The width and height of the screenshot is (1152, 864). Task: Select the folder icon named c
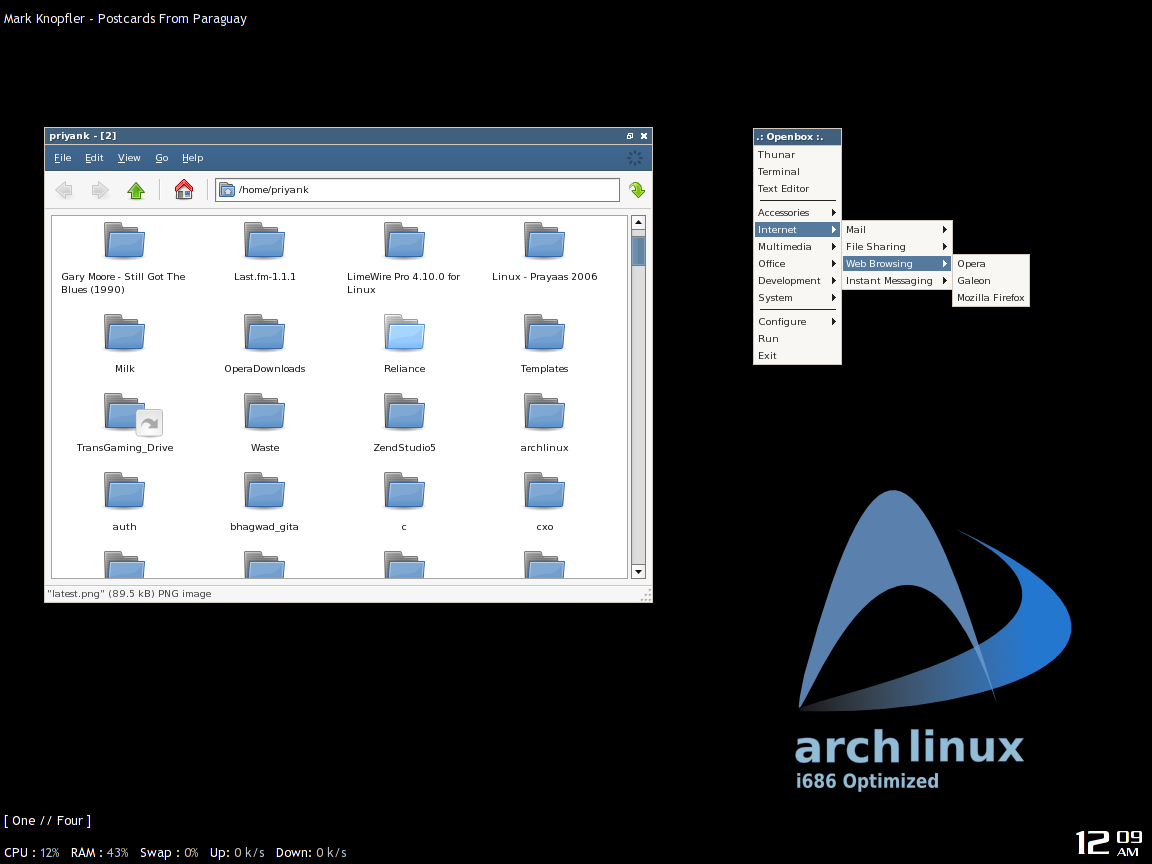pos(404,491)
